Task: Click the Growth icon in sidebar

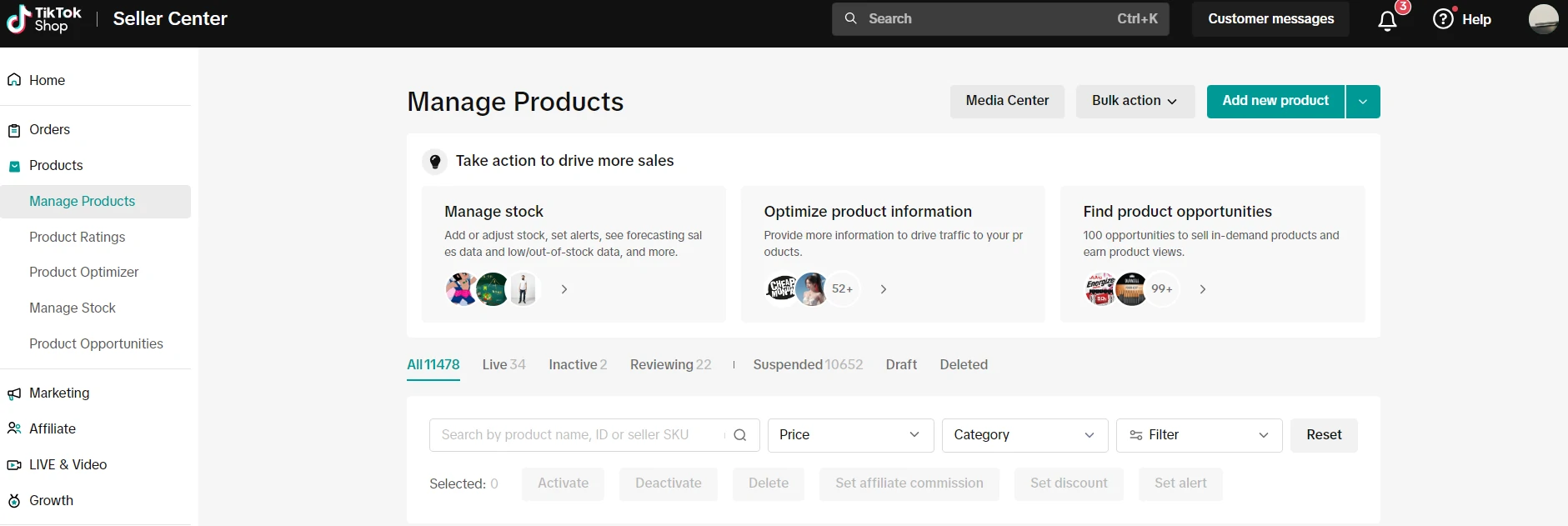Action: [14, 501]
